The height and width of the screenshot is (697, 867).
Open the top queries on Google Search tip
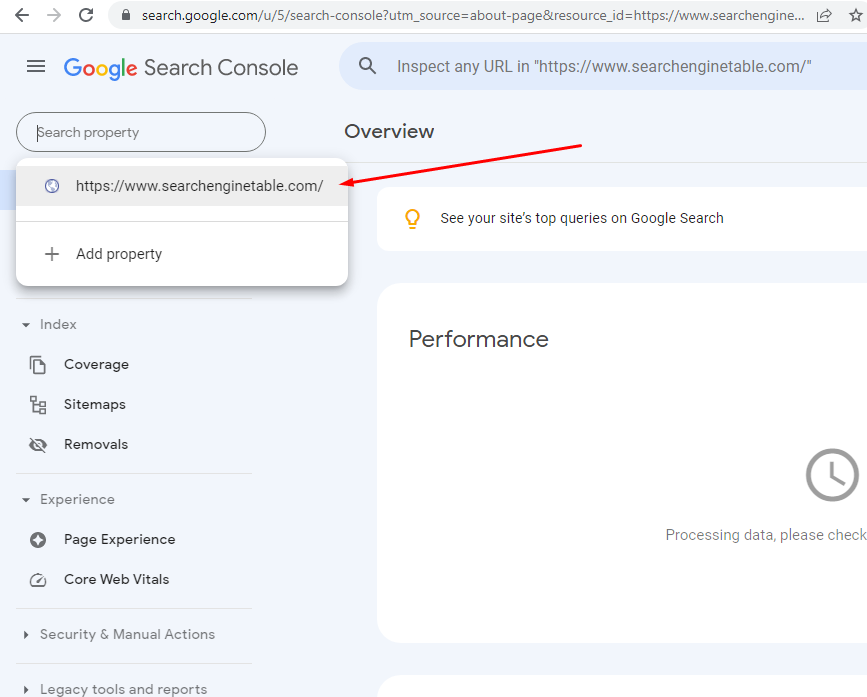tap(581, 218)
